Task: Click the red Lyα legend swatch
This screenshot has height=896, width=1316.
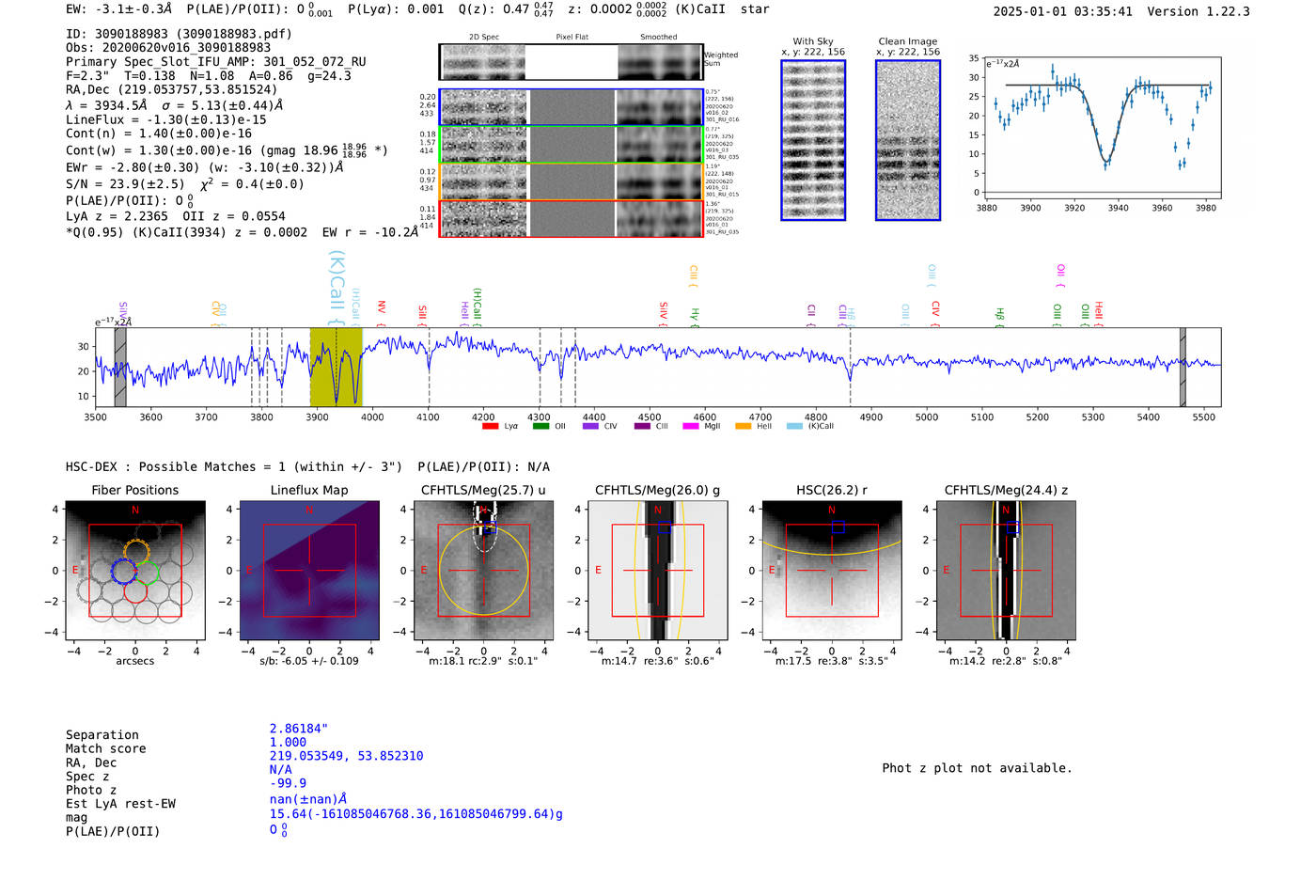Action: click(490, 426)
